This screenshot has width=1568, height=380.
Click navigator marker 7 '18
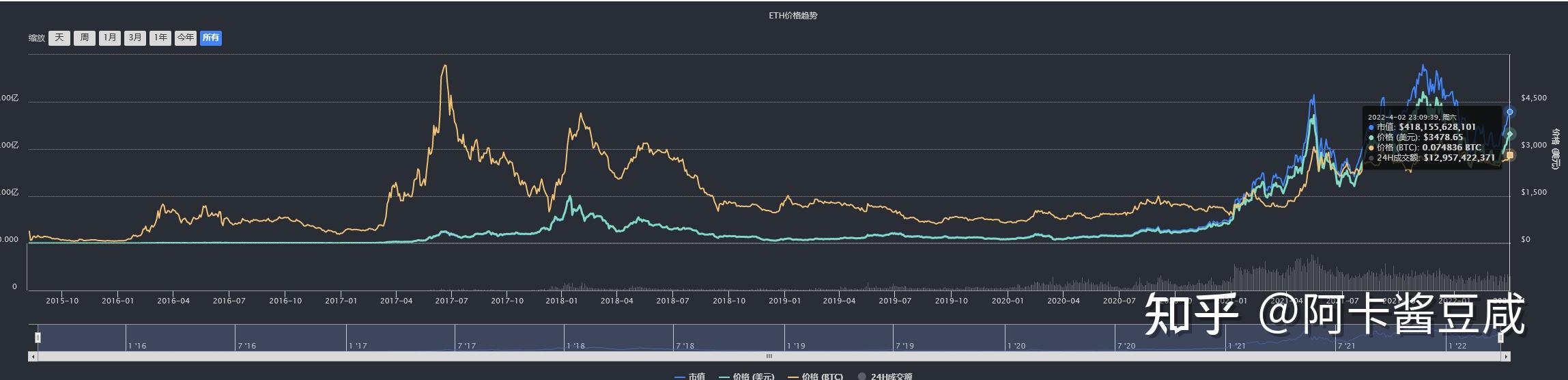(x=685, y=346)
